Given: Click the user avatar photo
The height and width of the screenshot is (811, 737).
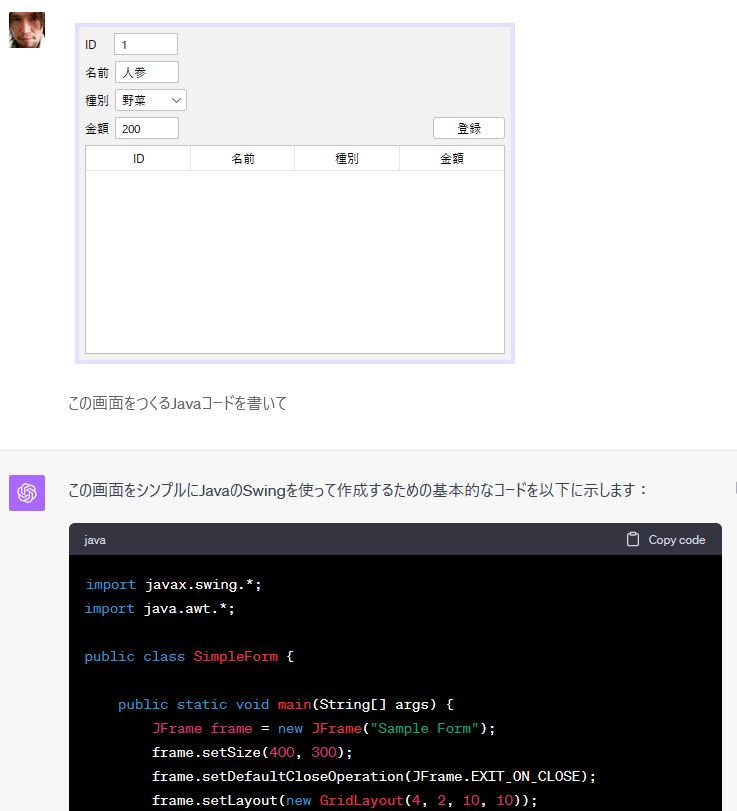Looking at the screenshot, I should click(x=27, y=30).
